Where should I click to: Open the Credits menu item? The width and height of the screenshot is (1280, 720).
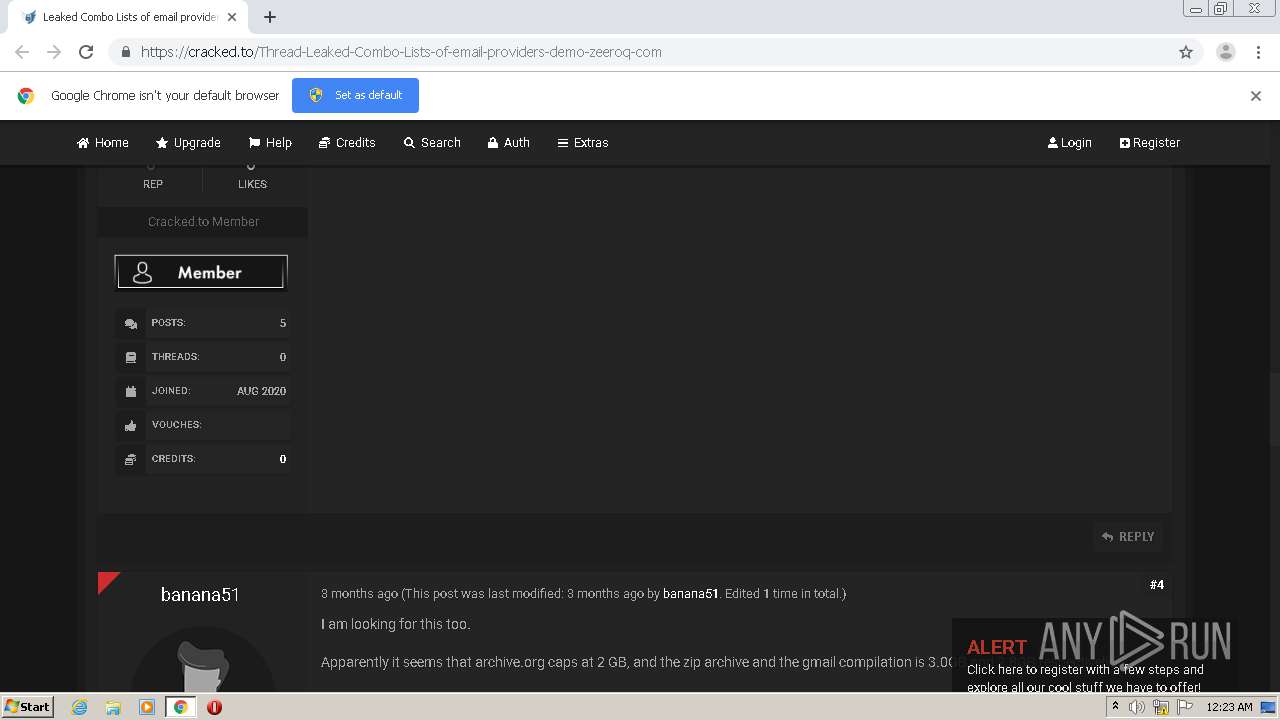(x=347, y=143)
